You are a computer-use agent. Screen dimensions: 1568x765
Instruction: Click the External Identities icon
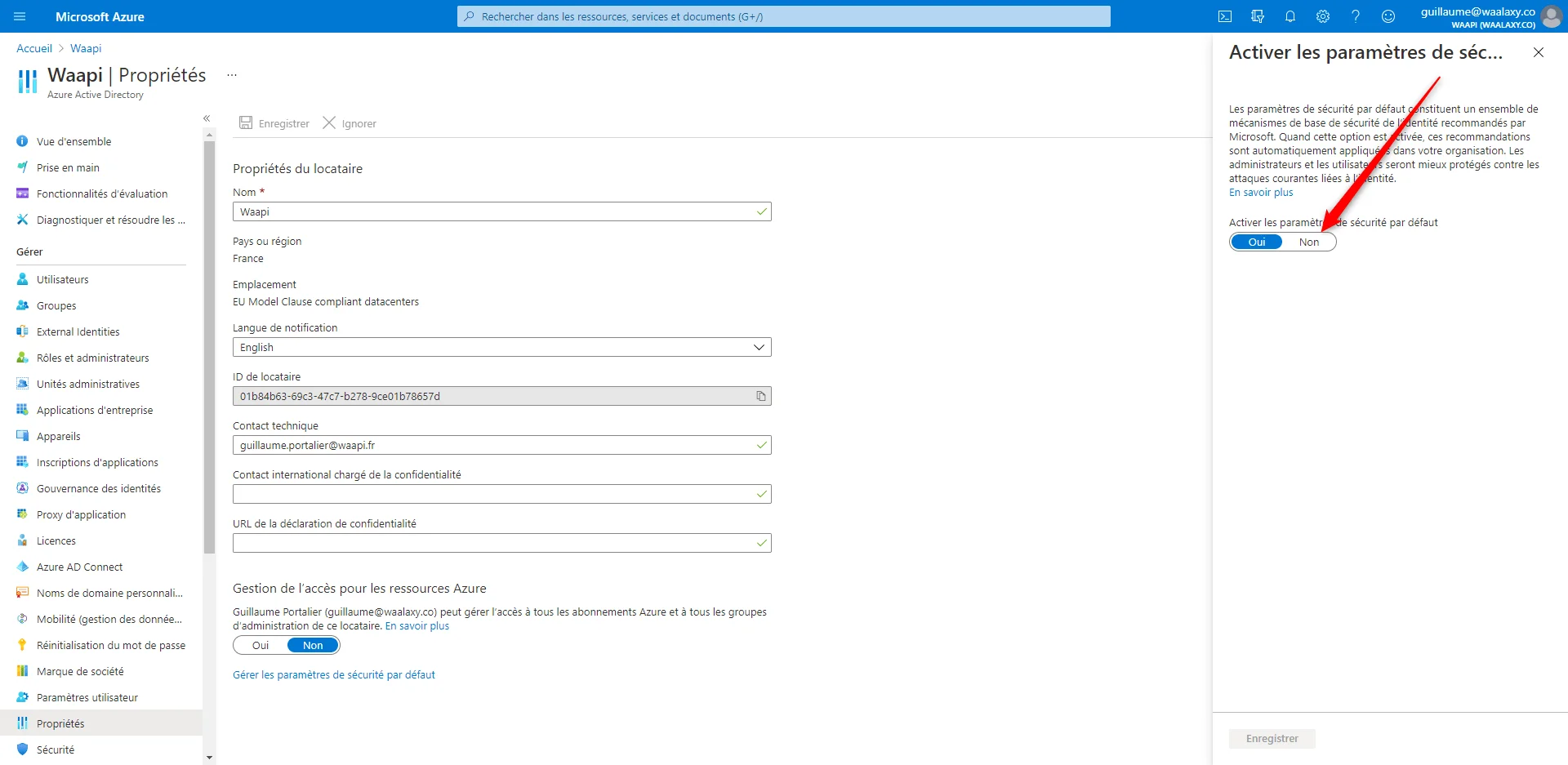pyautogui.click(x=22, y=331)
